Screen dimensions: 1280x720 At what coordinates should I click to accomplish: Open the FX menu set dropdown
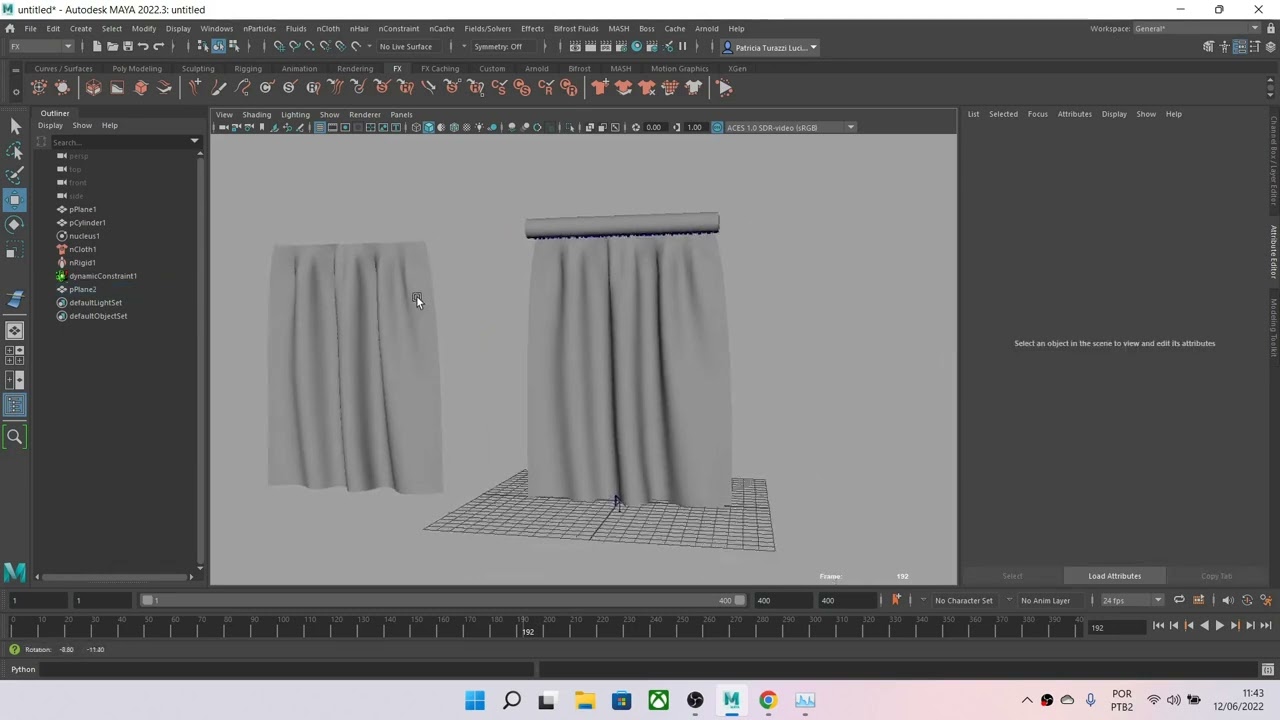pos(41,47)
